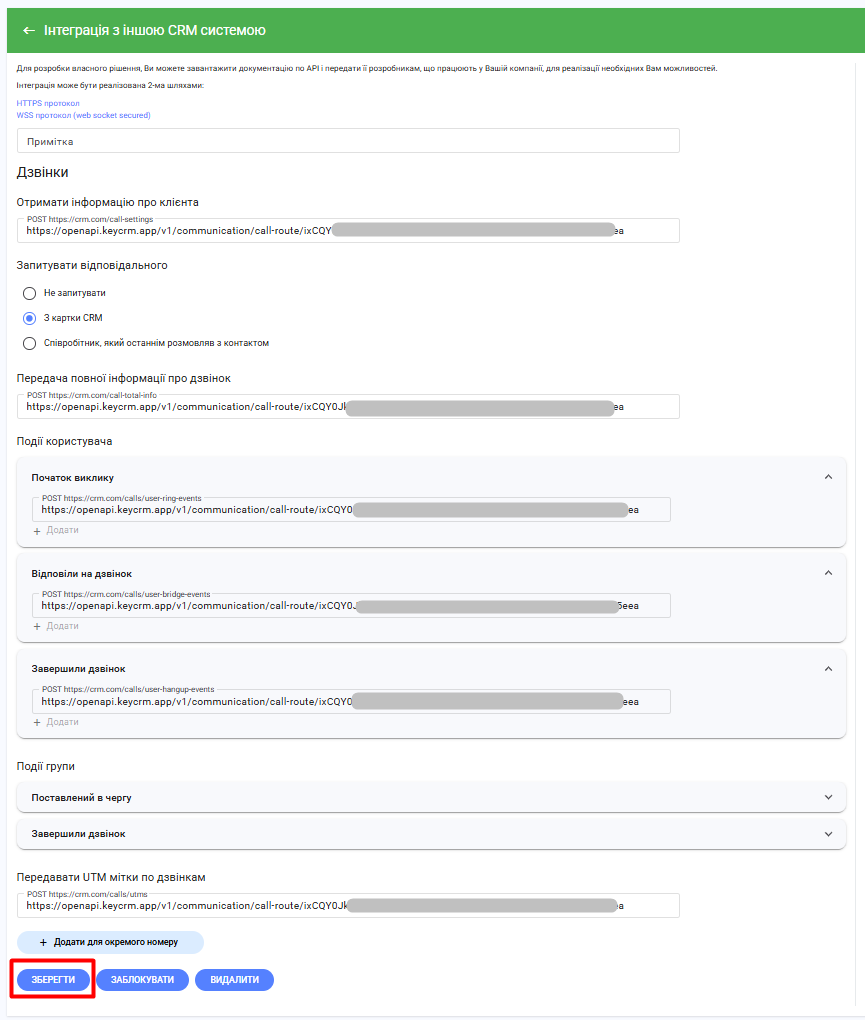Image resolution: width=865 pixels, height=1020 pixels.
Task: Click Додати для окремого номеру button
Action: (x=110, y=942)
